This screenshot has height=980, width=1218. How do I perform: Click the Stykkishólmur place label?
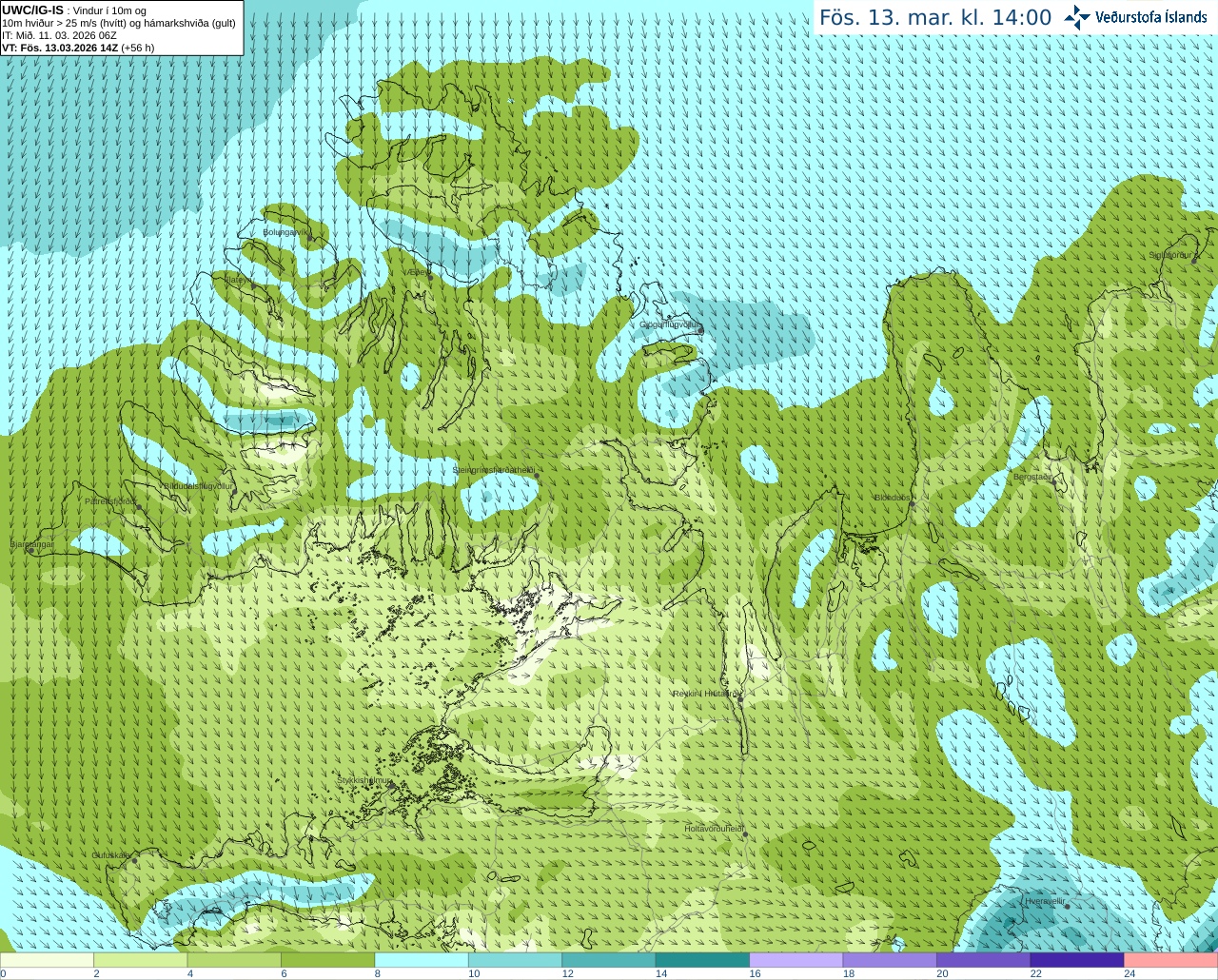[x=363, y=780]
